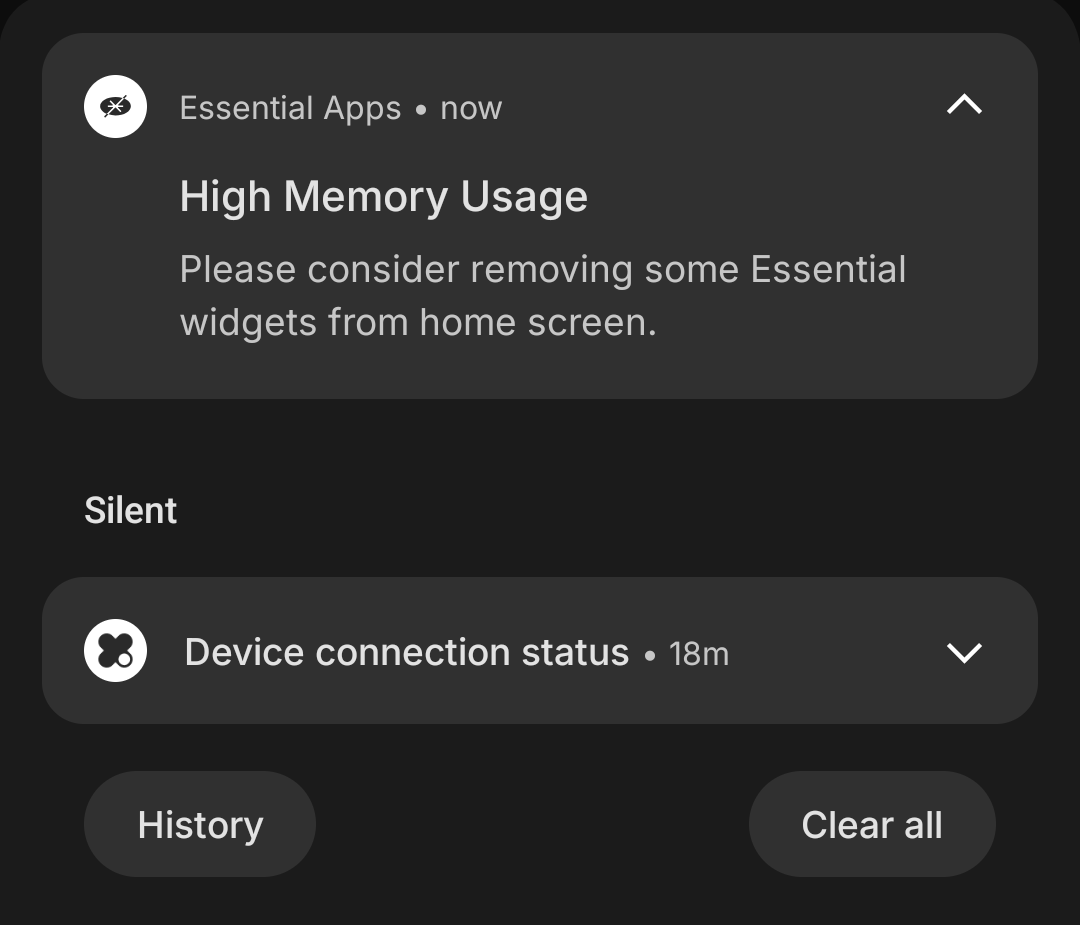The width and height of the screenshot is (1080, 925).
Task: Tap the "Silent" section header
Action: pyautogui.click(x=131, y=511)
